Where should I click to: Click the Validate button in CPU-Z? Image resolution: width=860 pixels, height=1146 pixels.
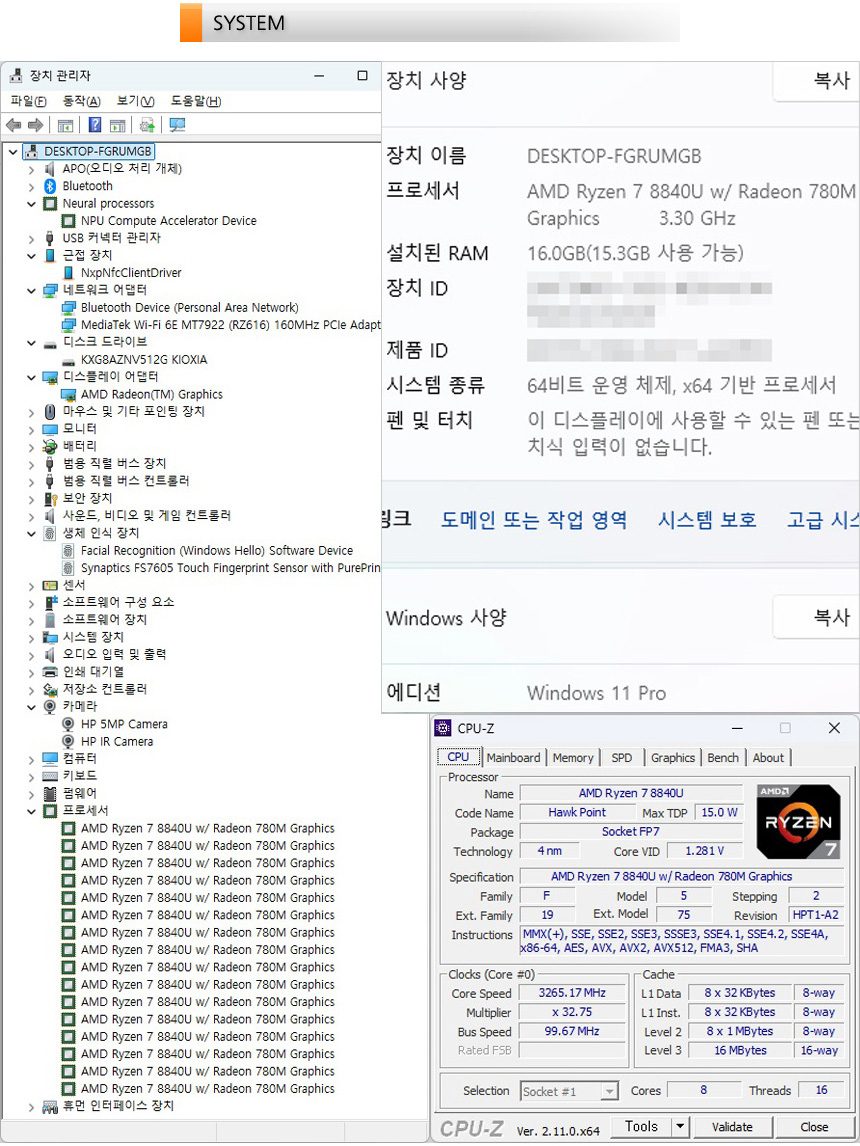click(732, 1127)
